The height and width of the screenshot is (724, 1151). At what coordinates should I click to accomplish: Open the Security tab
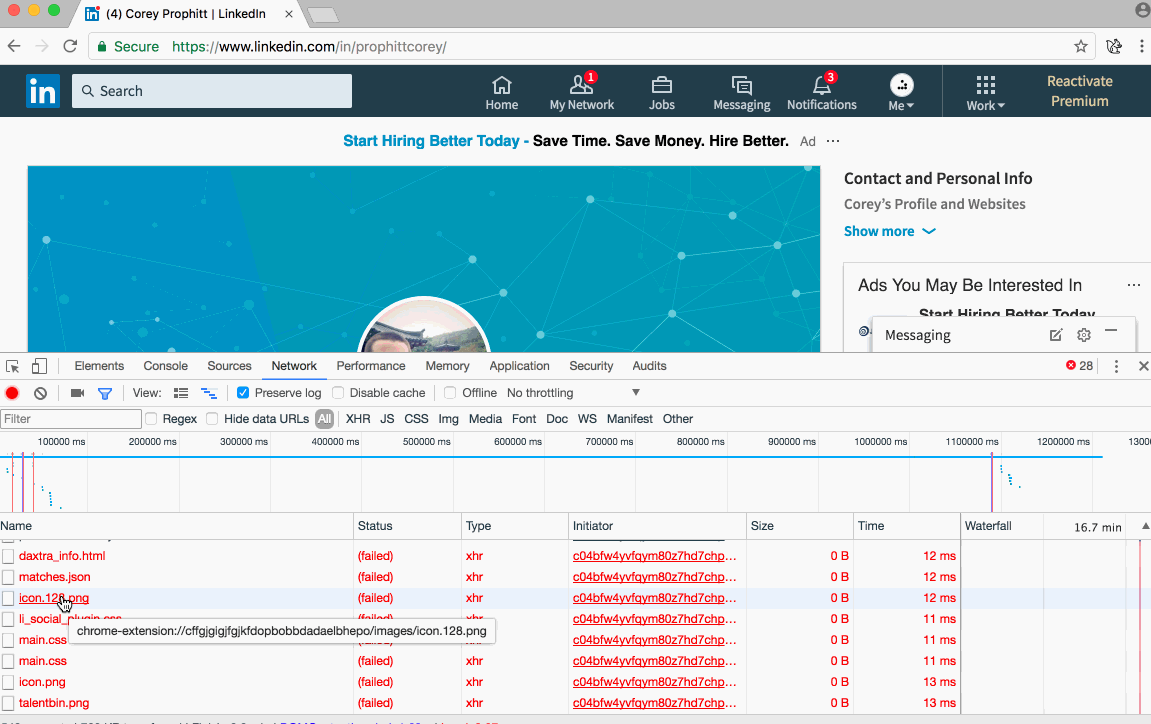point(591,366)
